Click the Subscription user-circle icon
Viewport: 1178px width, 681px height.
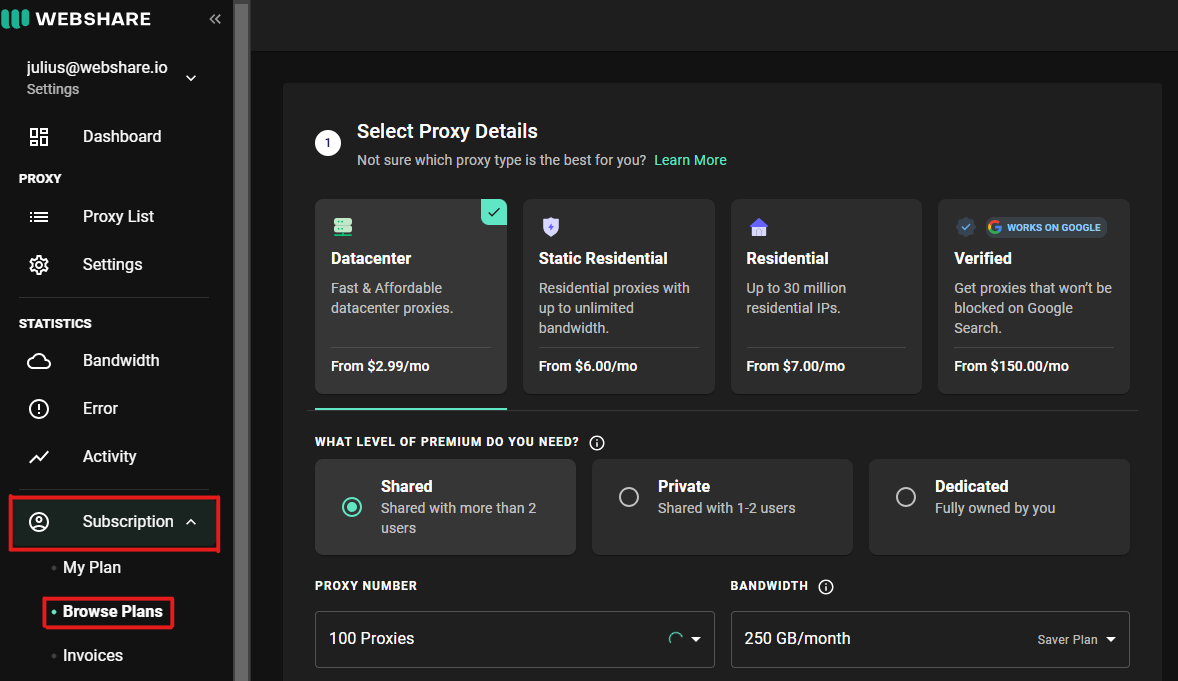tap(39, 522)
